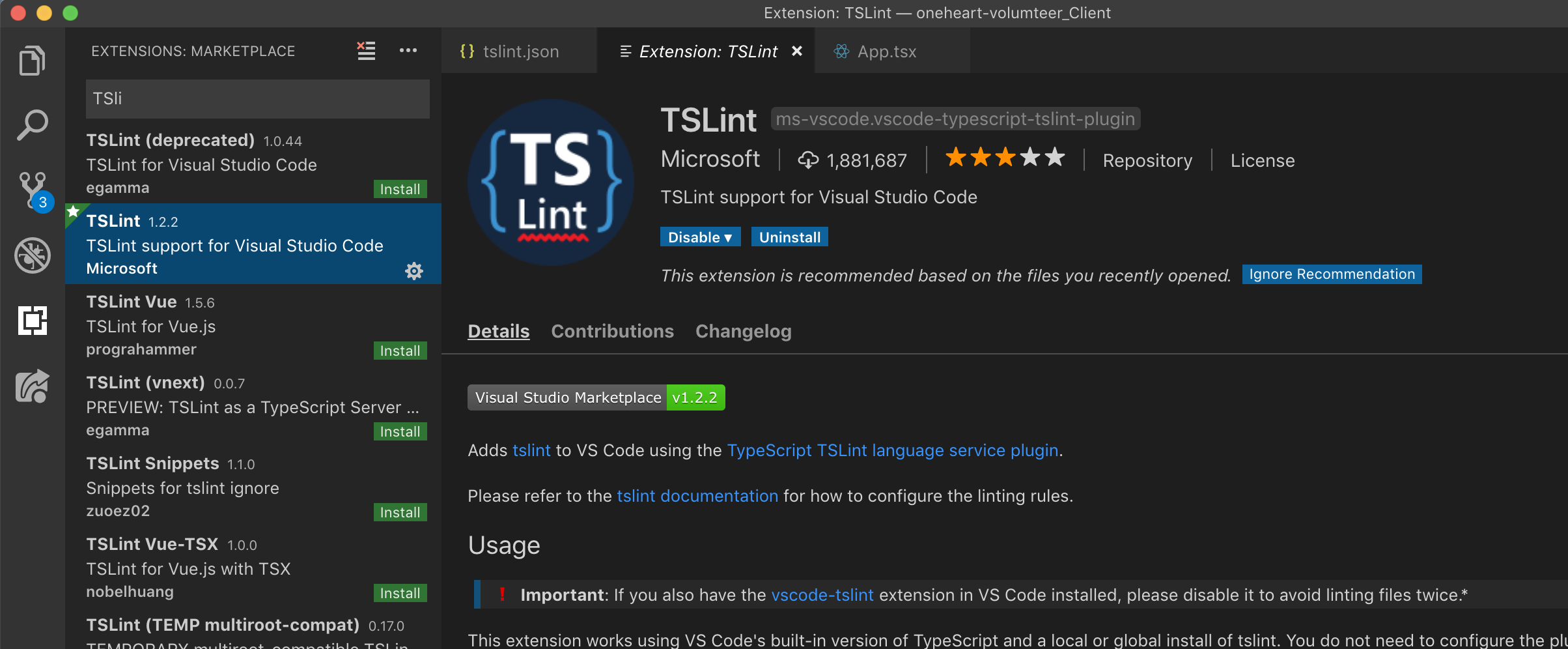Open TypeScript TSLint language service plugin link
The width and height of the screenshot is (1568, 649).
point(893,450)
